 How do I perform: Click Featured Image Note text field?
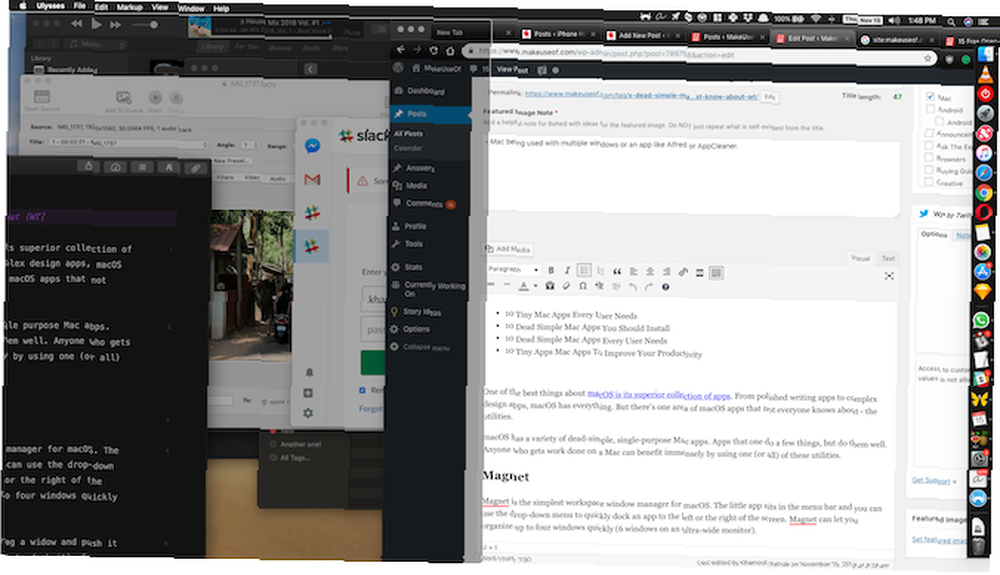click(x=692, y=175)
